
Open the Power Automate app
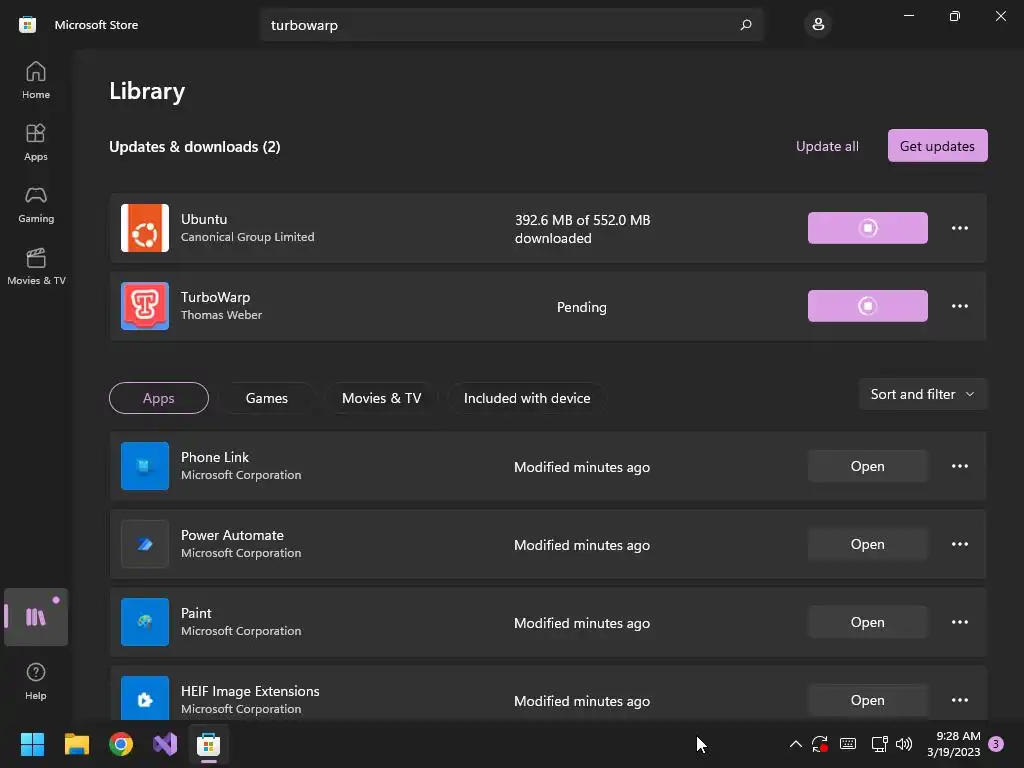867,544
